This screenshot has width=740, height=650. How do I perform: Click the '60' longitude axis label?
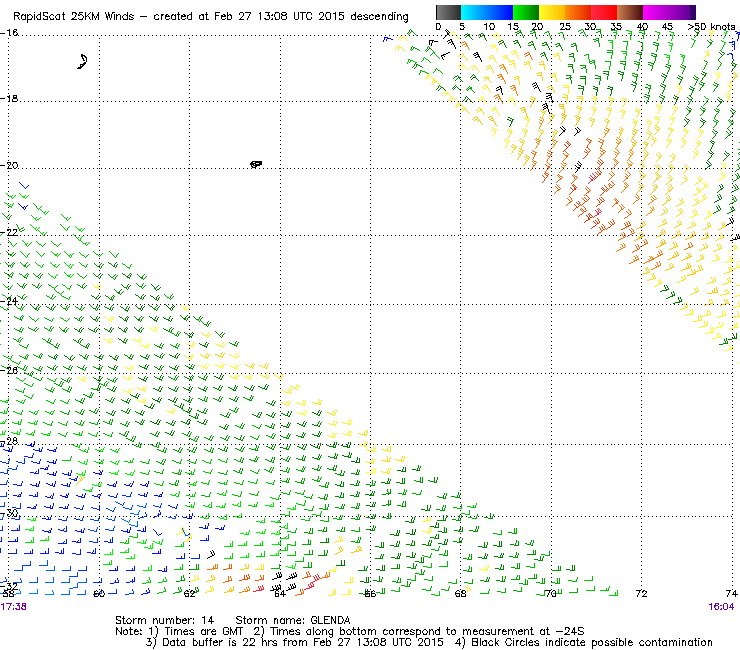pos(99,593)
